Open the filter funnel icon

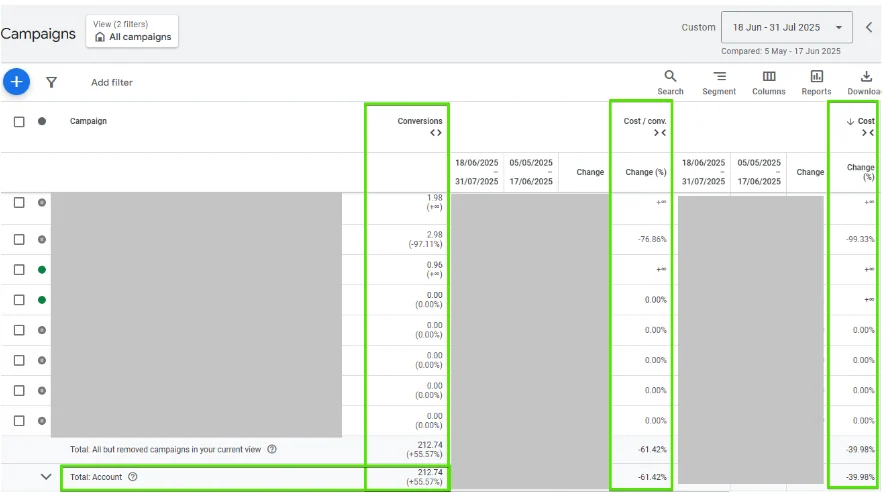(51, 83)
